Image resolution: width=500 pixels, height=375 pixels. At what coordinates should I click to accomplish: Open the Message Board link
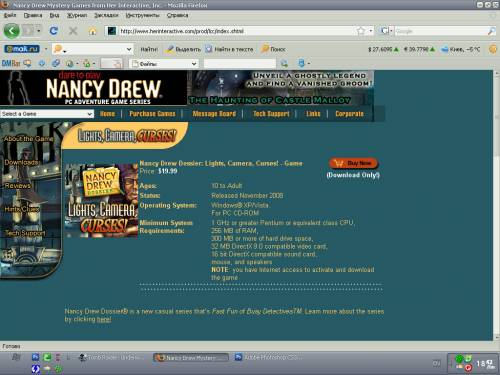point(214,114)
